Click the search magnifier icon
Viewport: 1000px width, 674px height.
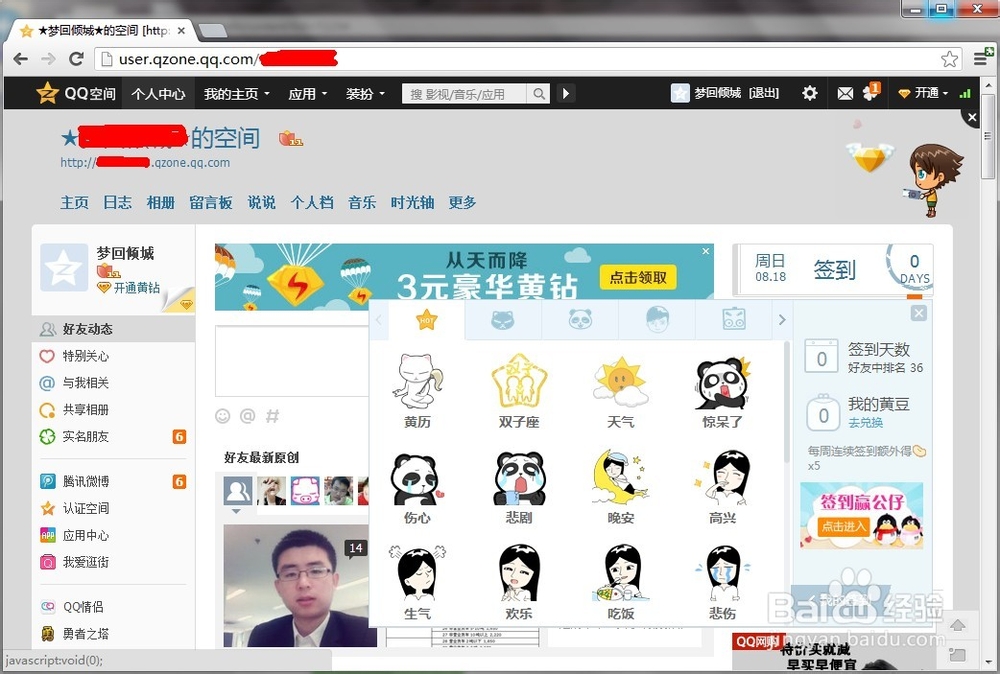tap(539, 94)
